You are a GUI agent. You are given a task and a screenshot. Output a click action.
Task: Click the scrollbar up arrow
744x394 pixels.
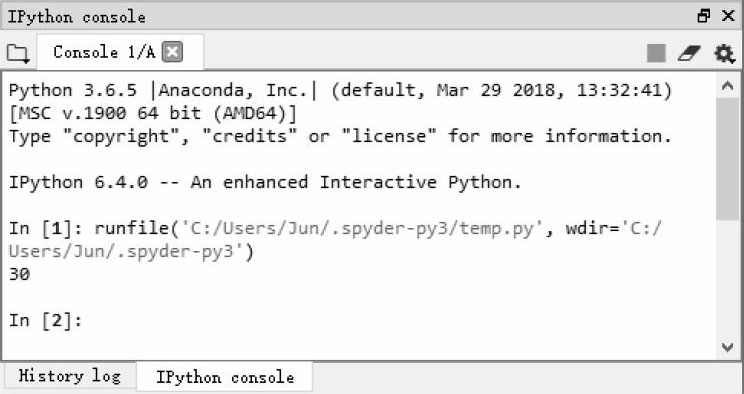point(727,85)
